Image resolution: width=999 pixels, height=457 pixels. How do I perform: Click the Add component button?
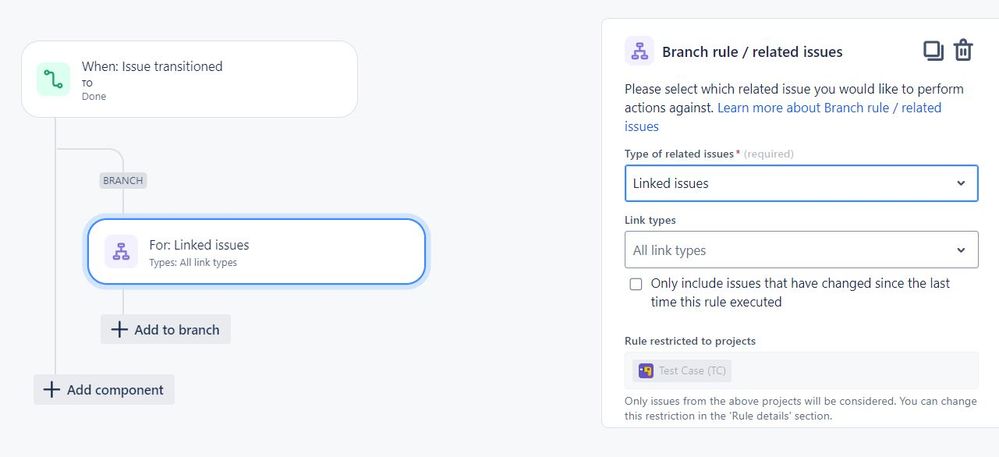[104, 389]
